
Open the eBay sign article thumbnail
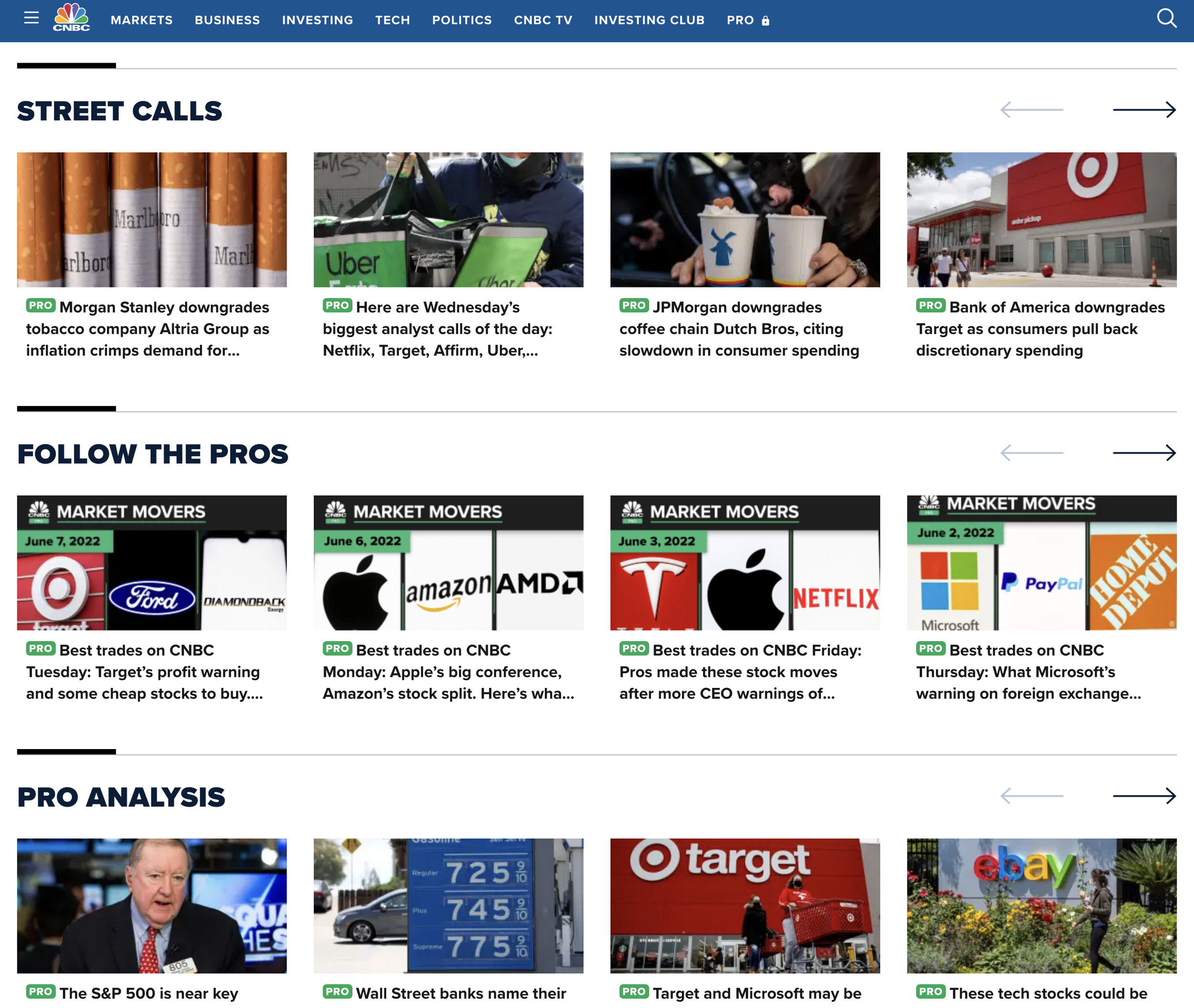(x=1042, y=906)
